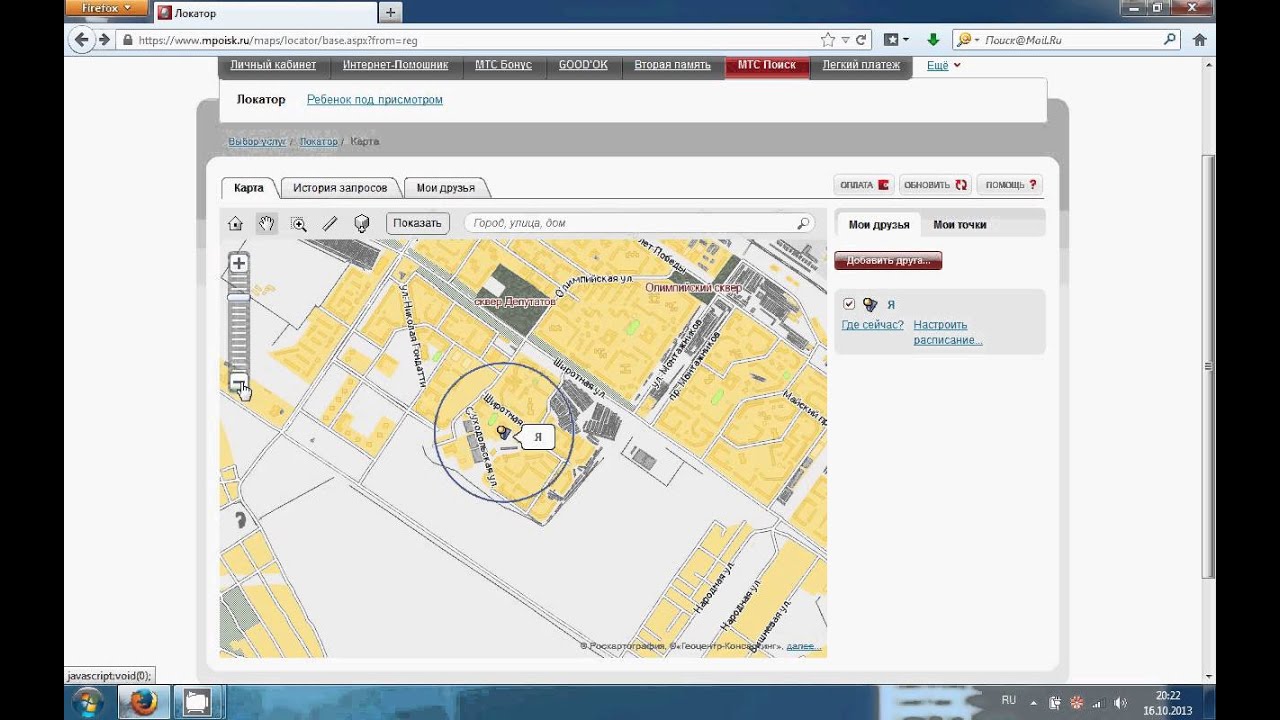Image resolution: width=1280 pixels, height=720 pixels.
Task: Expand the 'Ещё' menu dropdown
Action: [943, 65]
